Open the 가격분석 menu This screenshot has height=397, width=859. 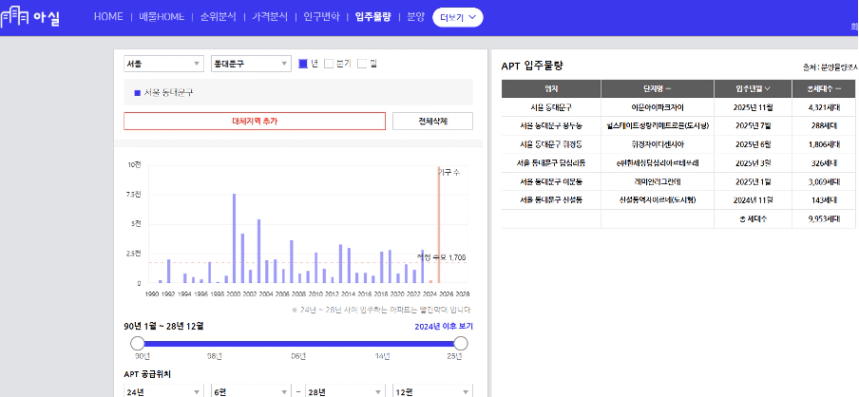pyautogui.click(x=270, y=17)
